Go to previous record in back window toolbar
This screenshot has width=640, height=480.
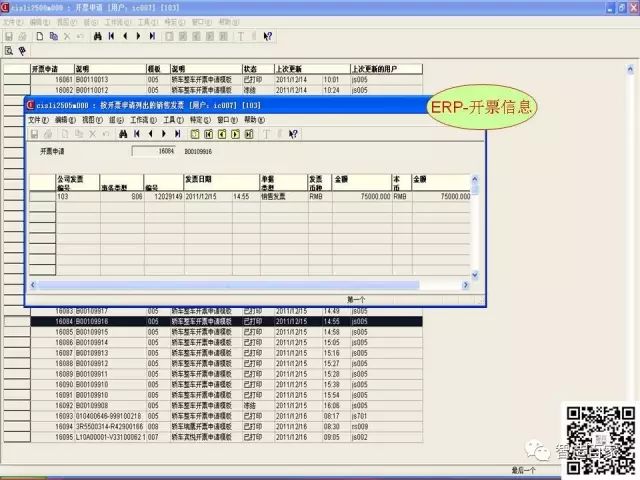(x=125, y=36)
